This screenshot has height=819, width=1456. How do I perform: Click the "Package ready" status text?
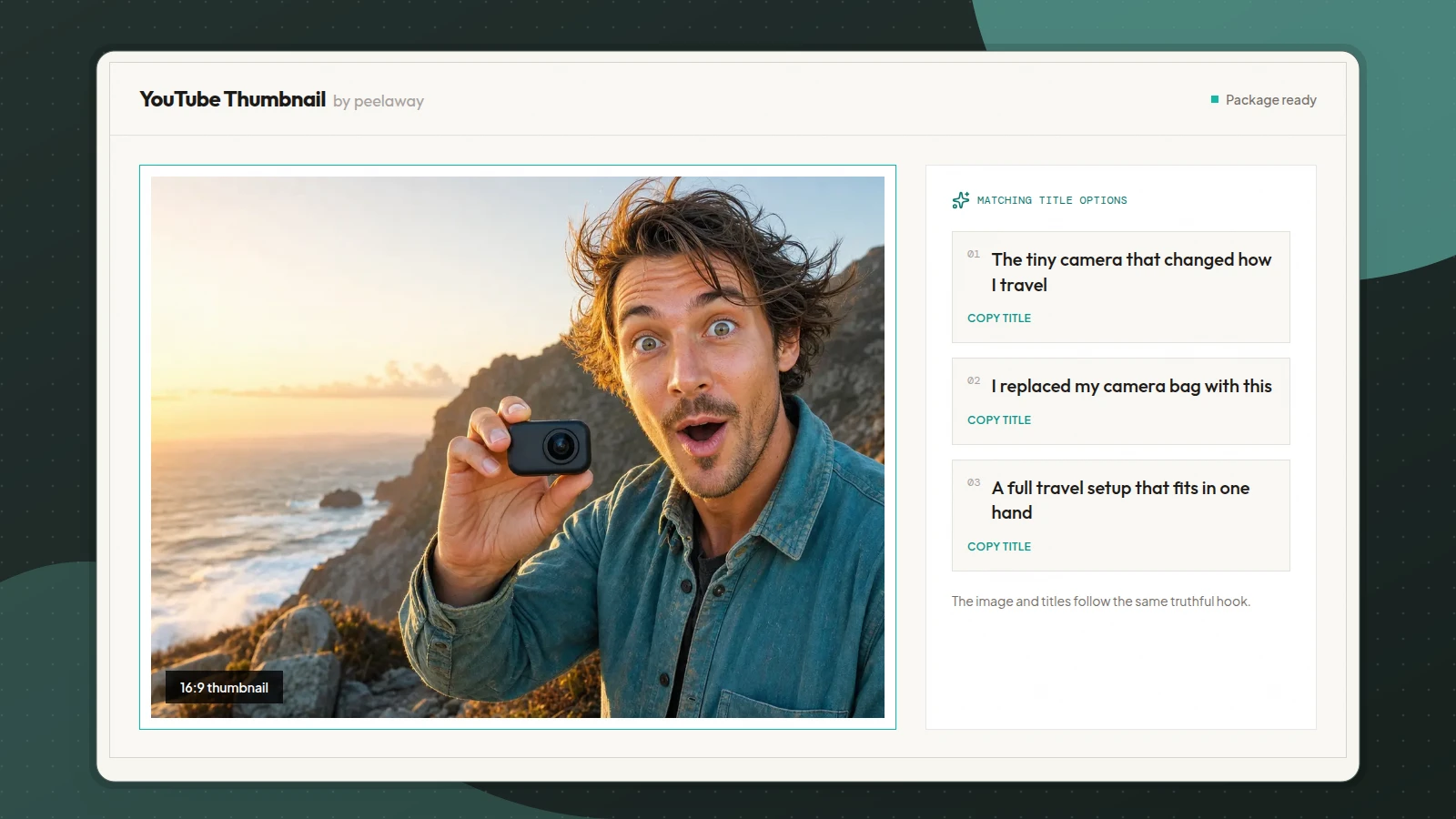pyautogui.click(x=1270, y=100)
